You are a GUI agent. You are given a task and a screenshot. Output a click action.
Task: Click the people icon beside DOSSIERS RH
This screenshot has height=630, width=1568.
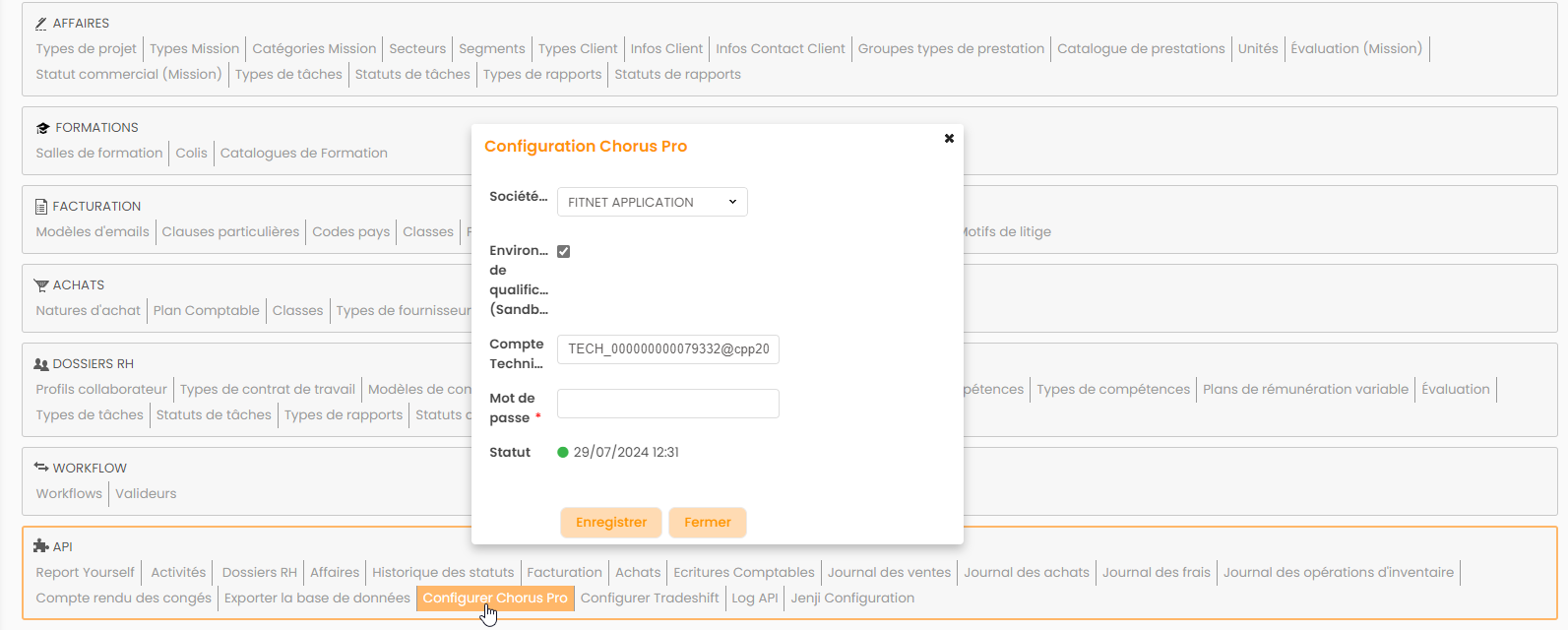(x=41, y=364)
